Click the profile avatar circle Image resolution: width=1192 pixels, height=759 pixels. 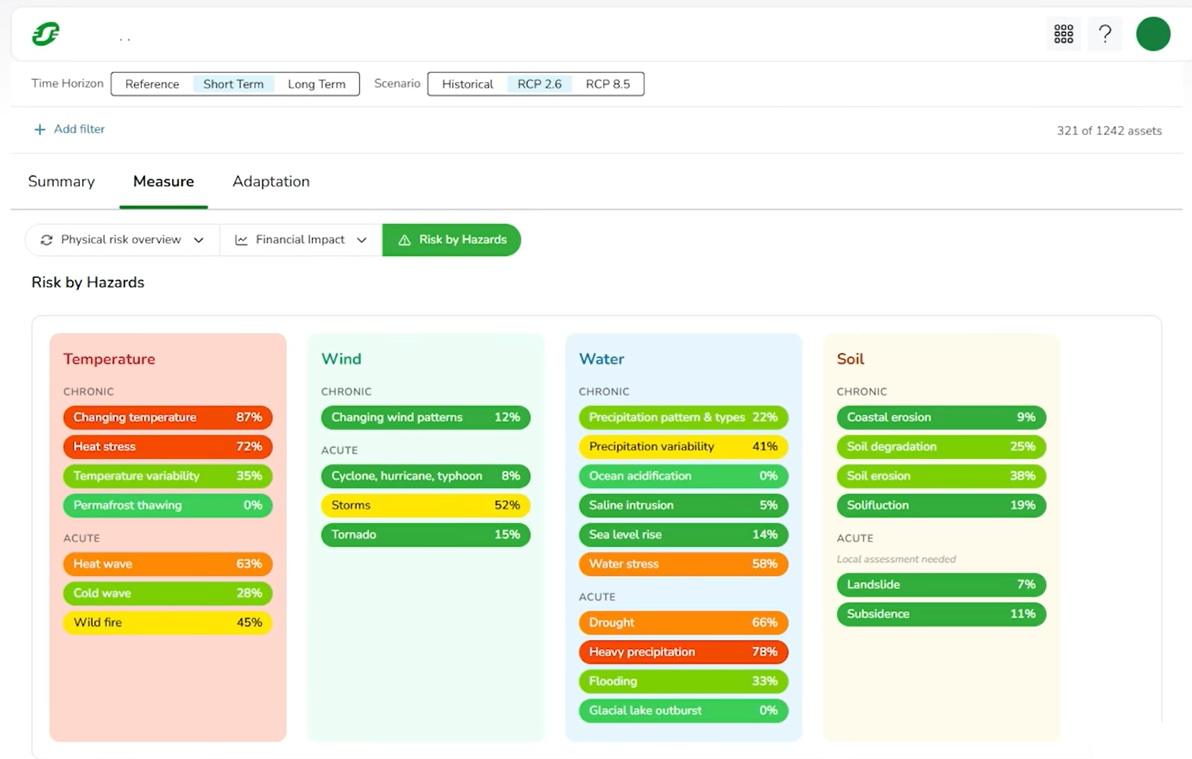coord(1152,33)
